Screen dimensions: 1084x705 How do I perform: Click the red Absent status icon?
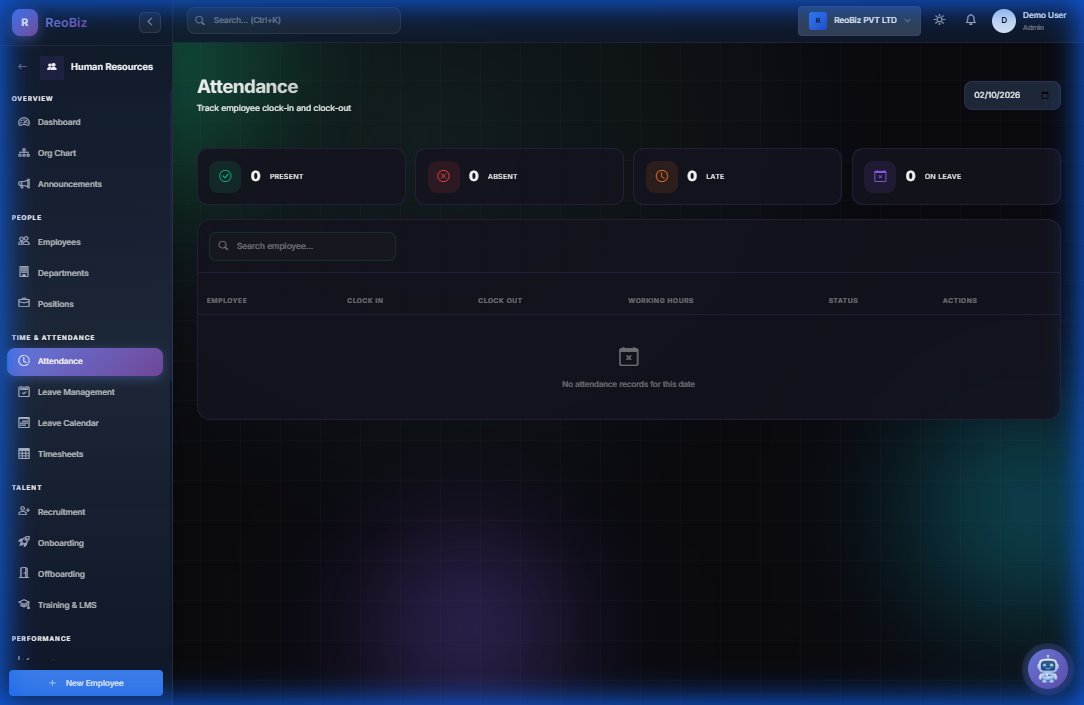coord(444,176)
